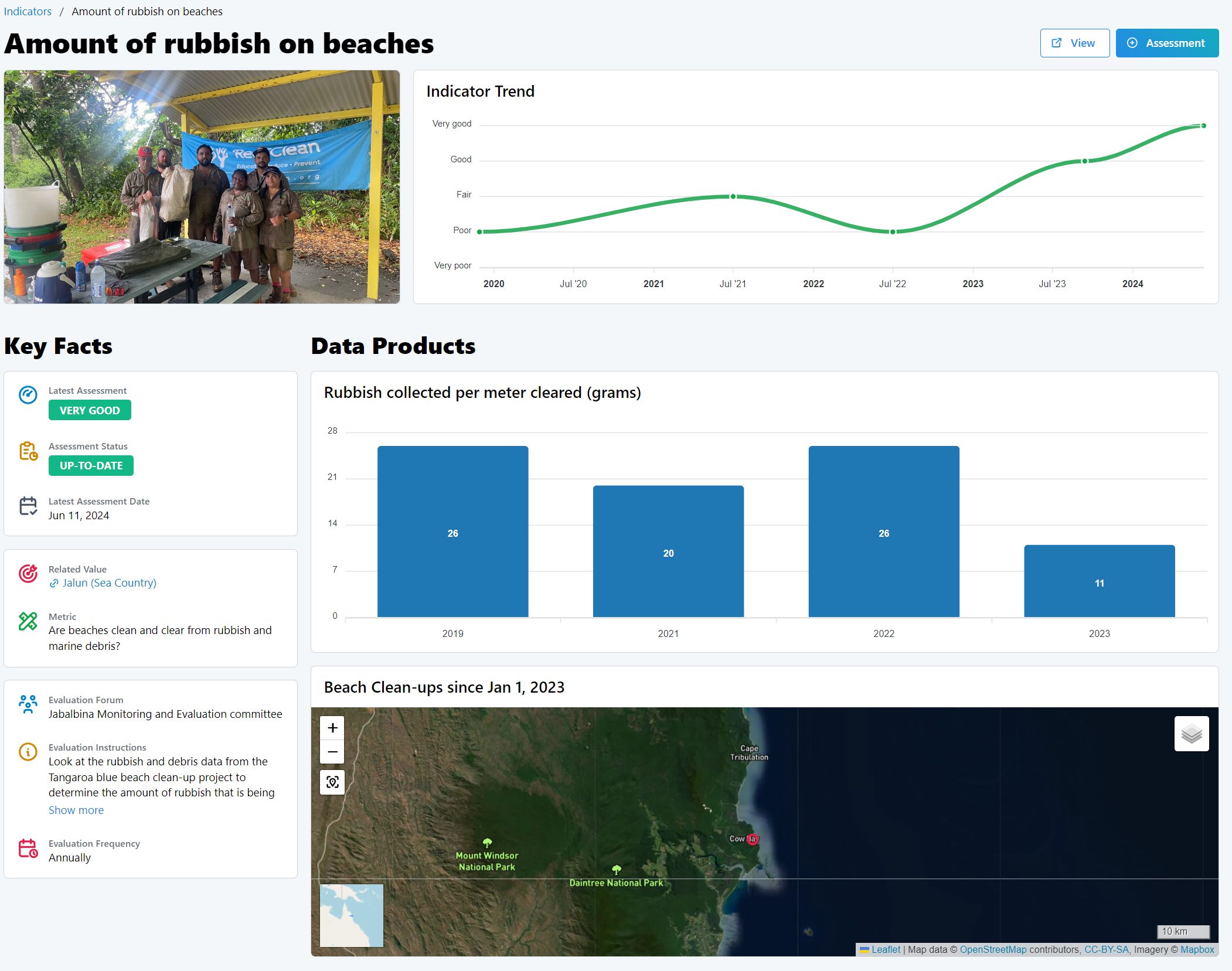Open the map layers control
1232x971 pixels.
1191,734
